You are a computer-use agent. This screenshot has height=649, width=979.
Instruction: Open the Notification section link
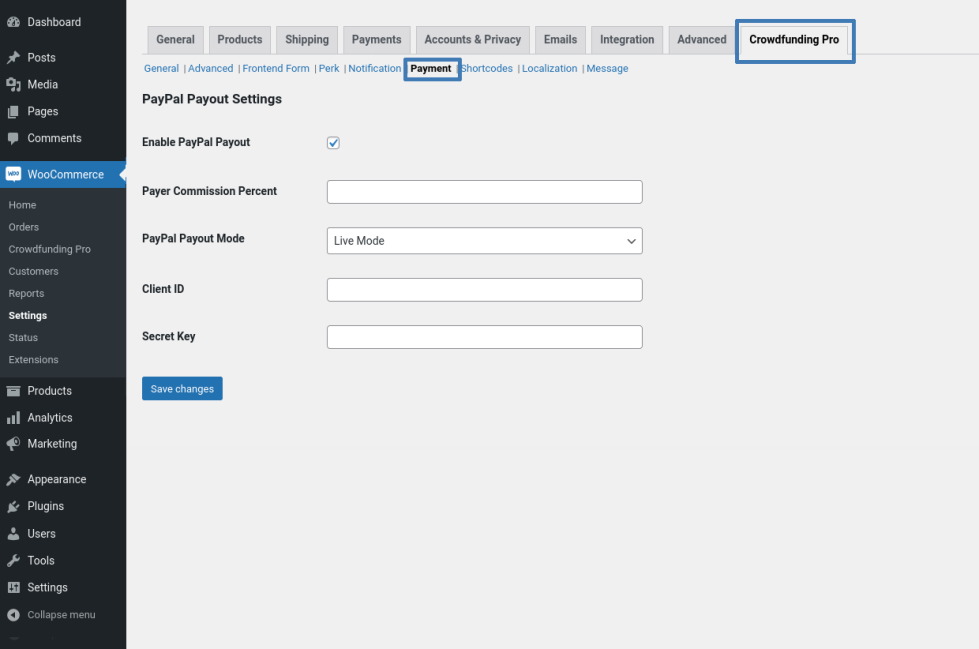(x=375, y=68)
